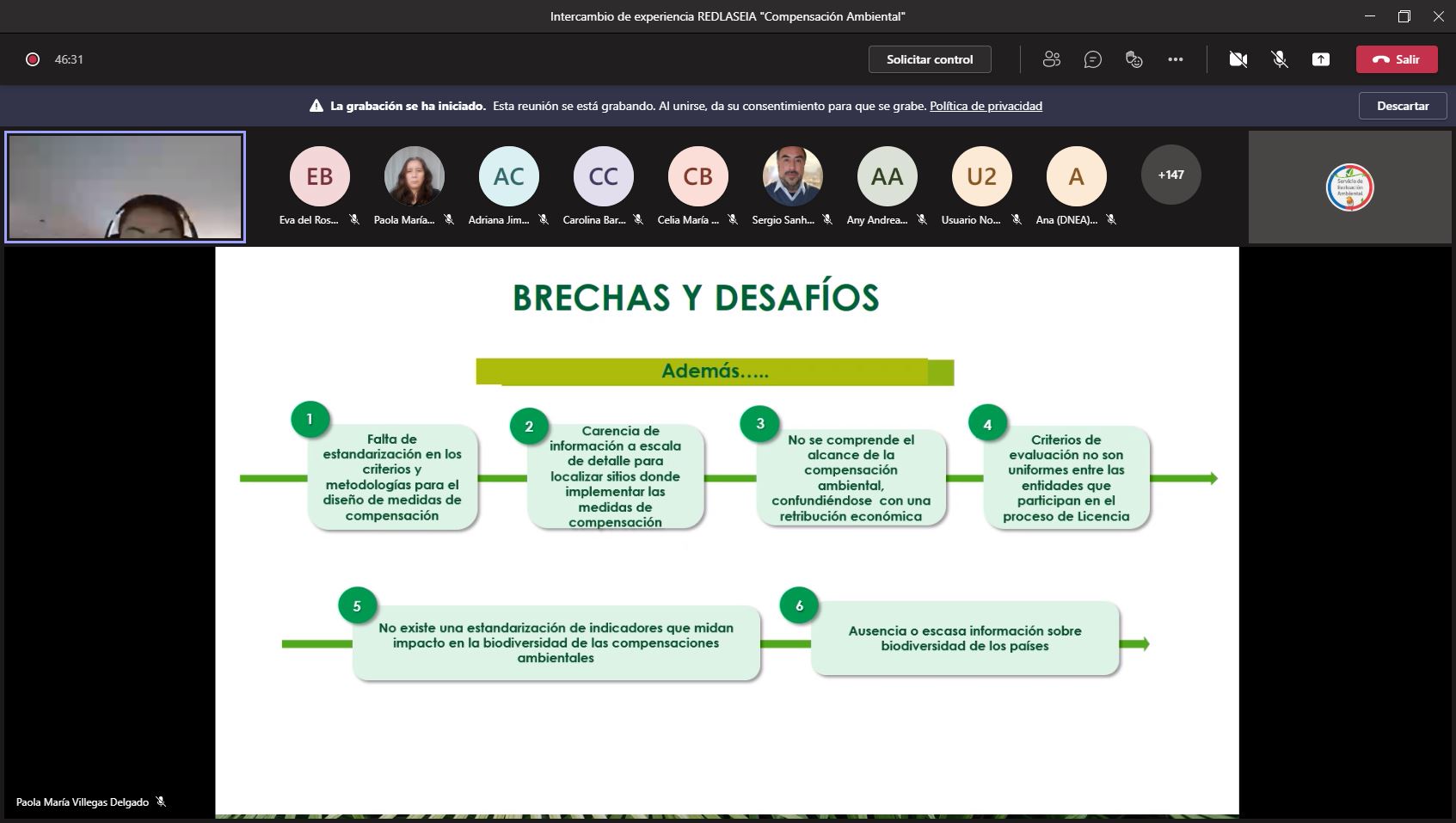Select Sergio Sanh... participant photo
The height and width of the screenshot is (823, 1456).
tap(792, 176)
